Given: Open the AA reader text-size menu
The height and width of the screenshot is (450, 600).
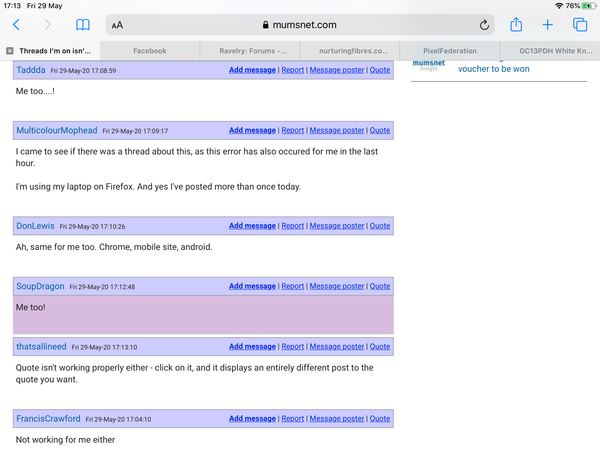Looking at the screenshot, I should pos(117,25).
